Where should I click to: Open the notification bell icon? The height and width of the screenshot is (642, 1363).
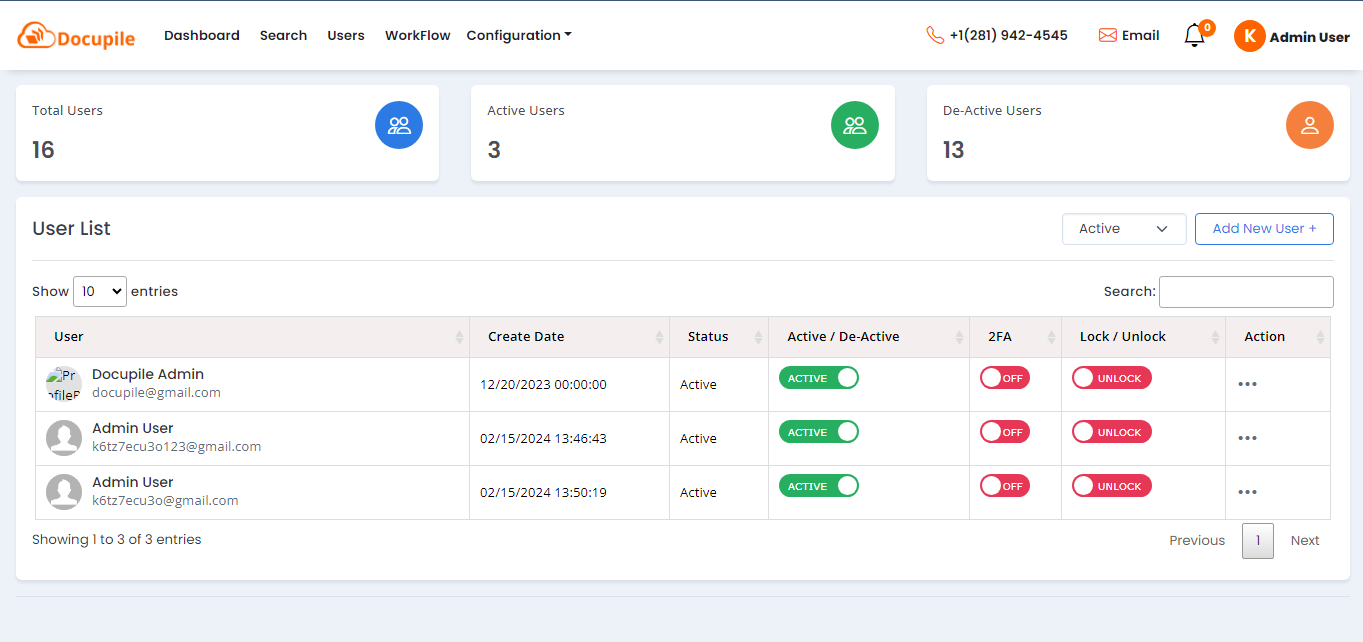click(x=1194, y=36)
